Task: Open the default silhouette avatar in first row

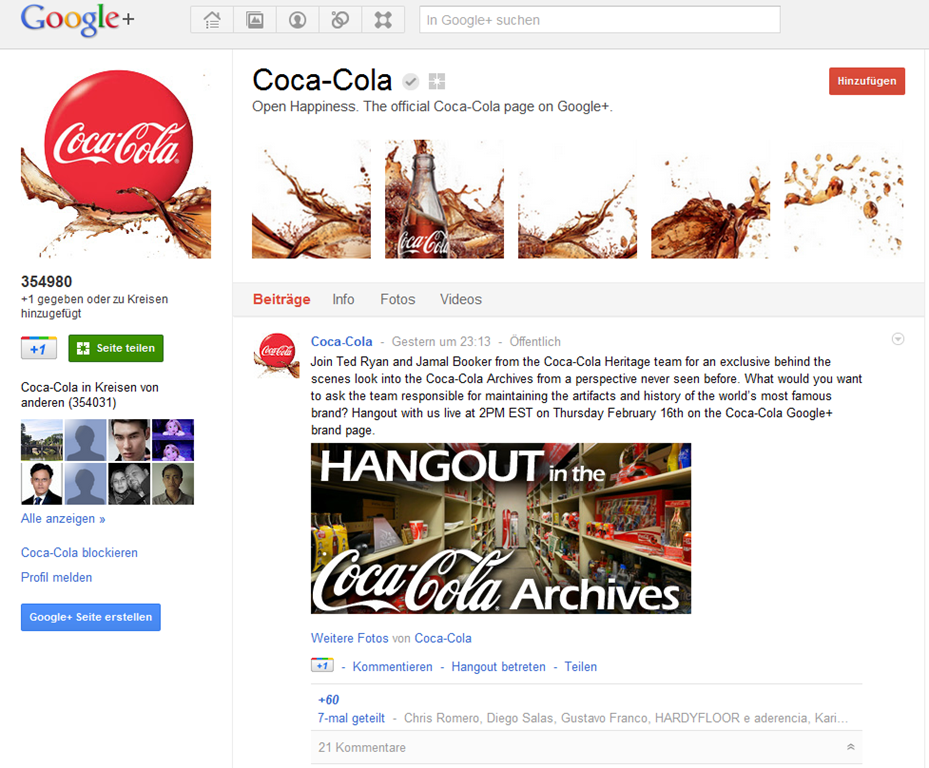Action: 85,440
